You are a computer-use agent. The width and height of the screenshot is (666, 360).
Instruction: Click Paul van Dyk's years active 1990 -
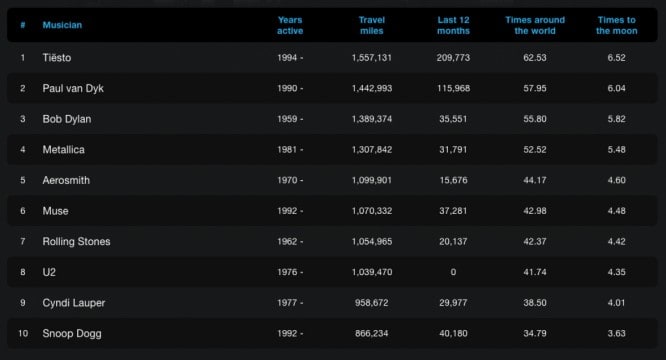tap(290, 88)
